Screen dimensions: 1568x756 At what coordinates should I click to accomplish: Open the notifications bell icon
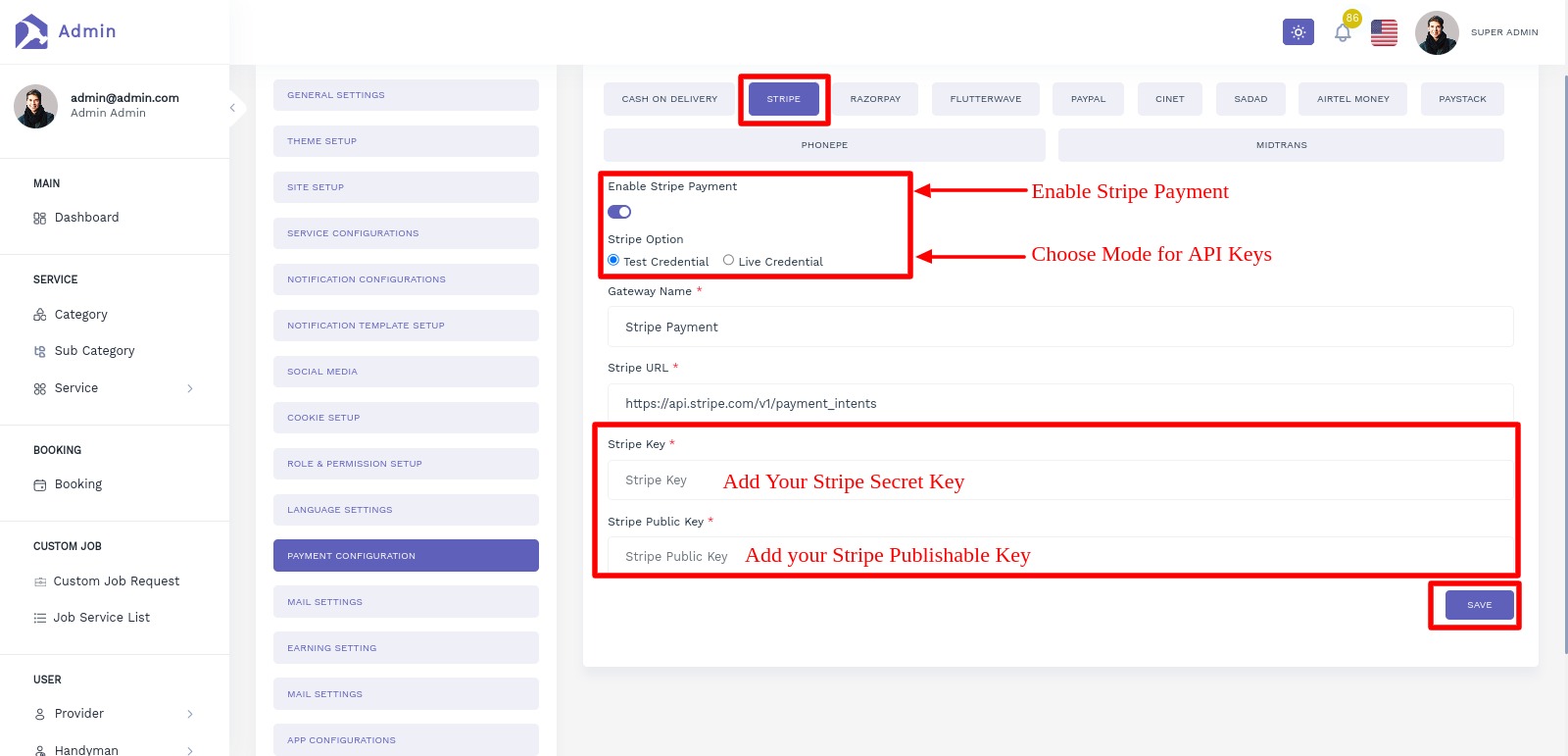[1343, 32]
